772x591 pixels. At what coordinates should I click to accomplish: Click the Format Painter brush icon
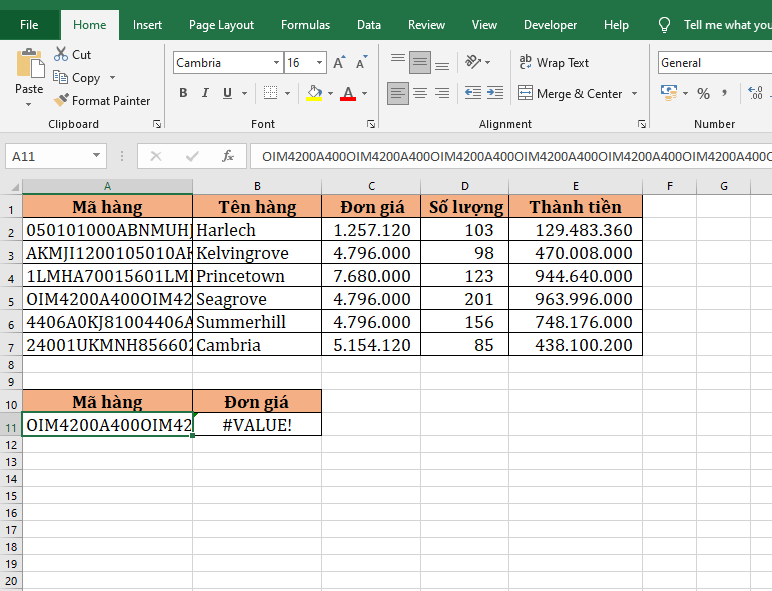pyautogui.click(x=62, y=100)
